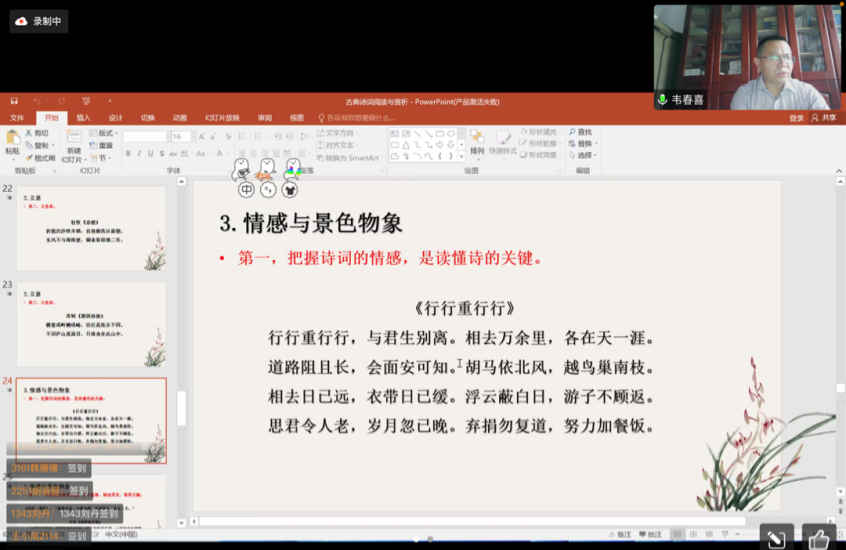Click the increase font size icon

point(202,137)
